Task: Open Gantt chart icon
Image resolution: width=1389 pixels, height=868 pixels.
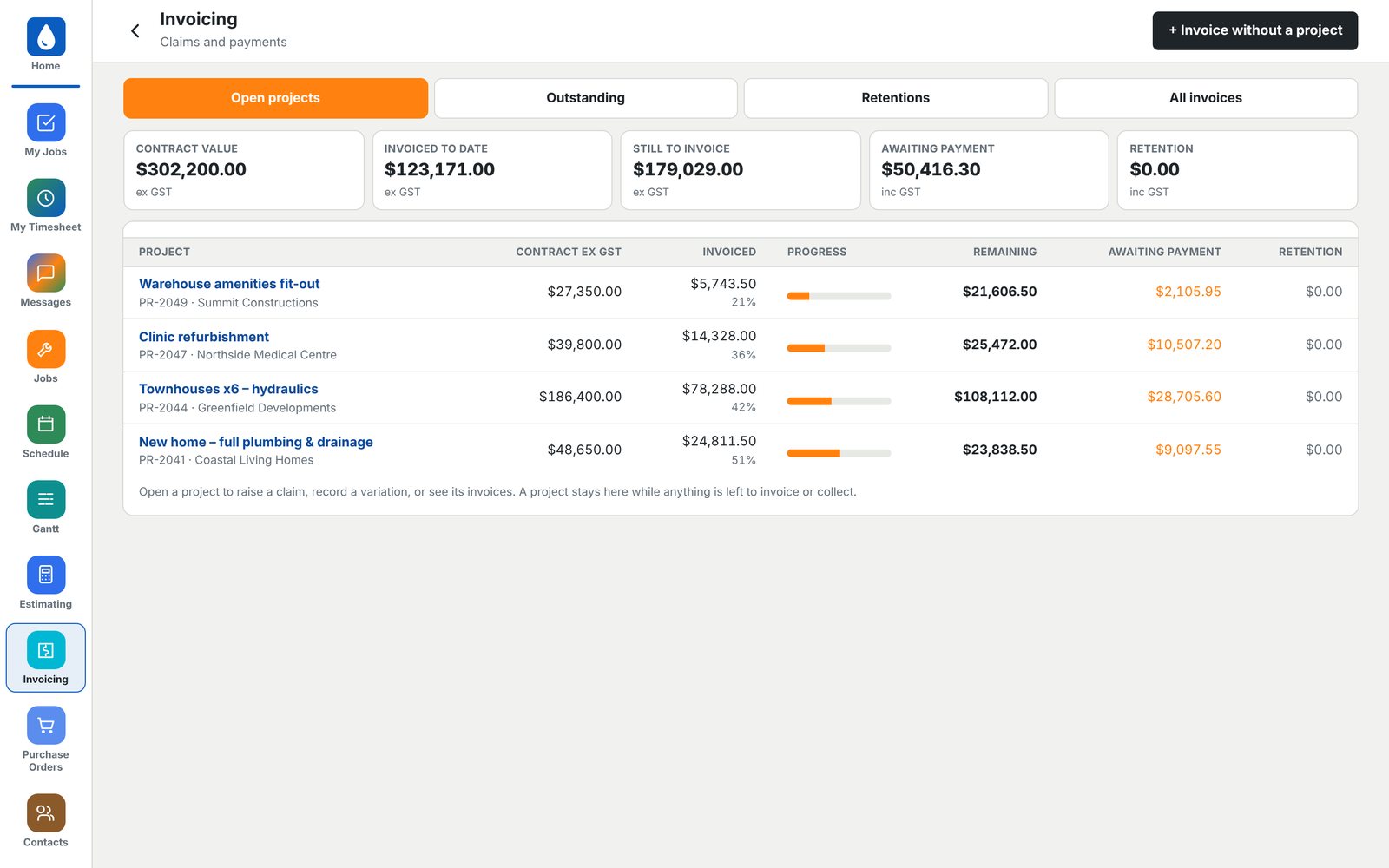Action: (x=46, y=500)
